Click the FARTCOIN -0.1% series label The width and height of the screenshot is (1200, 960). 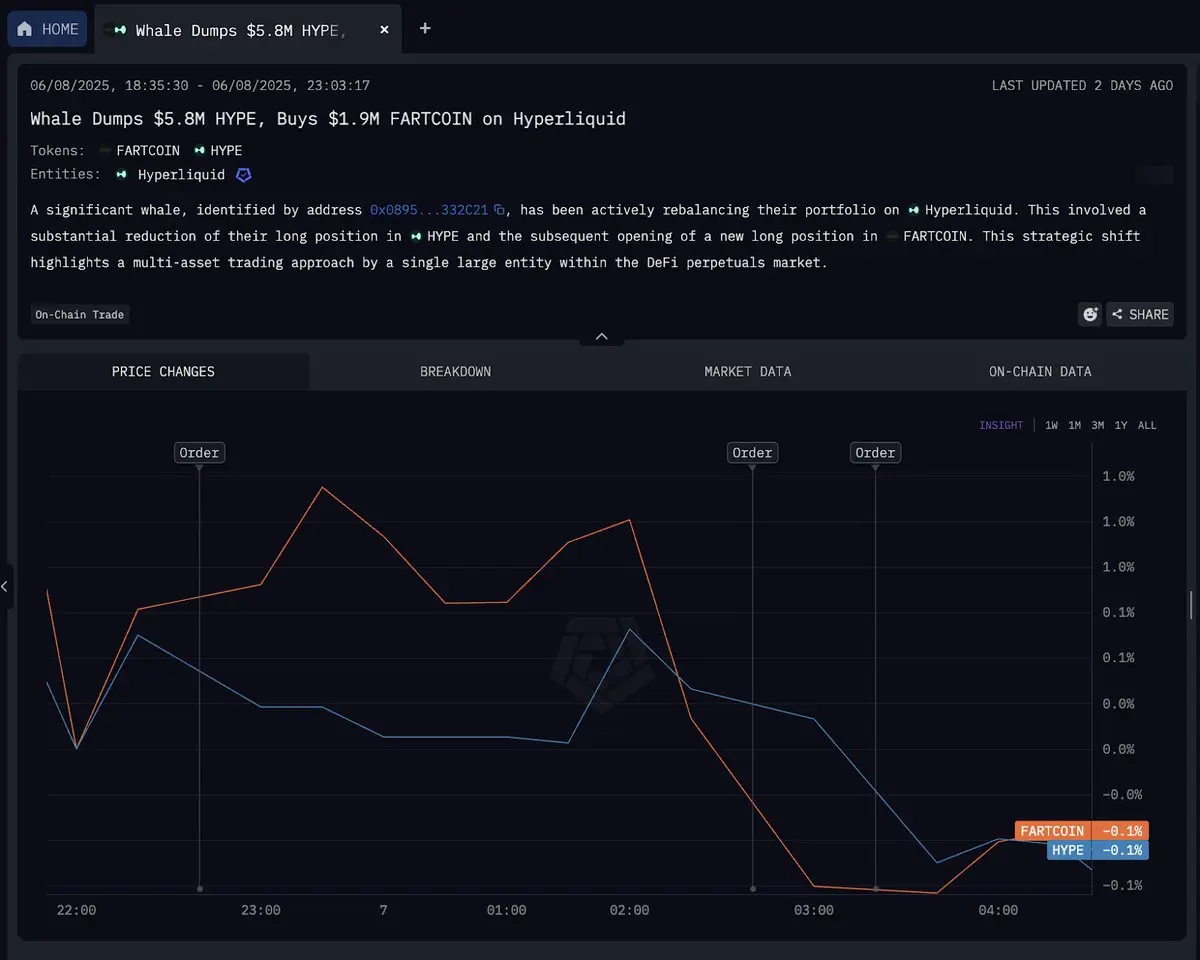pyautogui.click(x=1082, y=831)
